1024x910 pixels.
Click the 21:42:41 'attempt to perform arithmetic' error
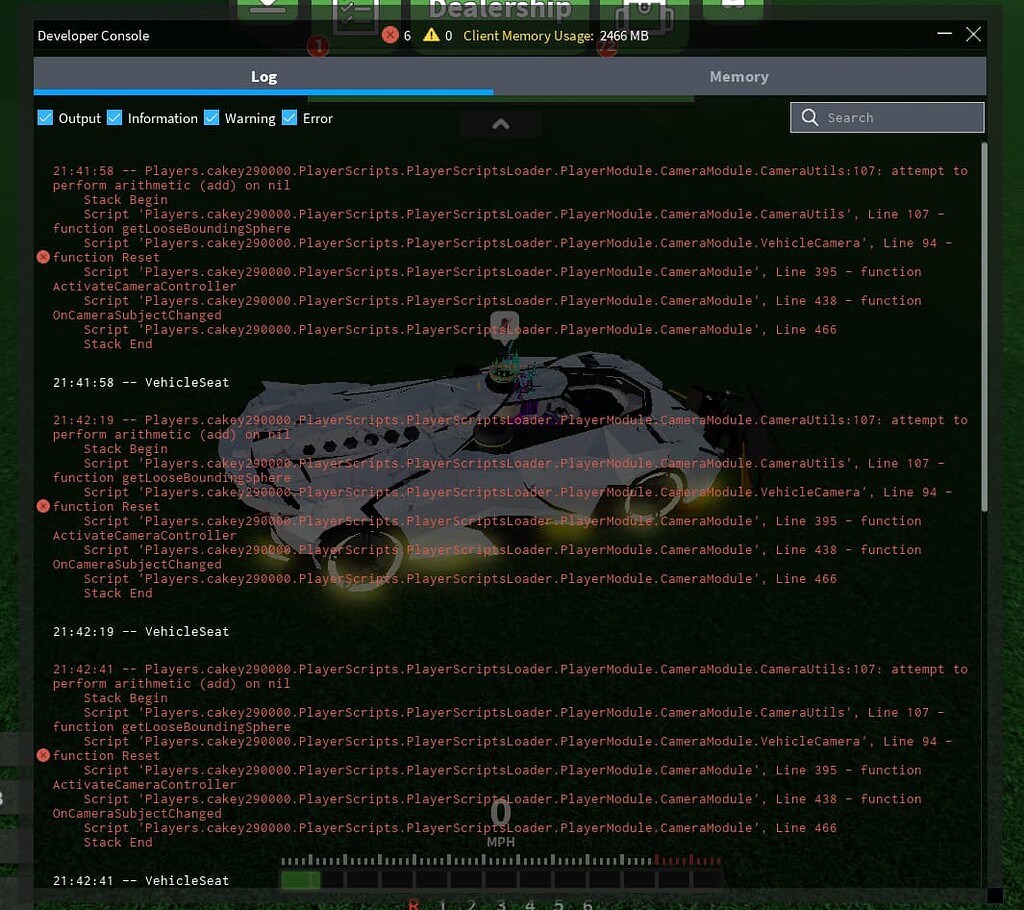(510, 676)
